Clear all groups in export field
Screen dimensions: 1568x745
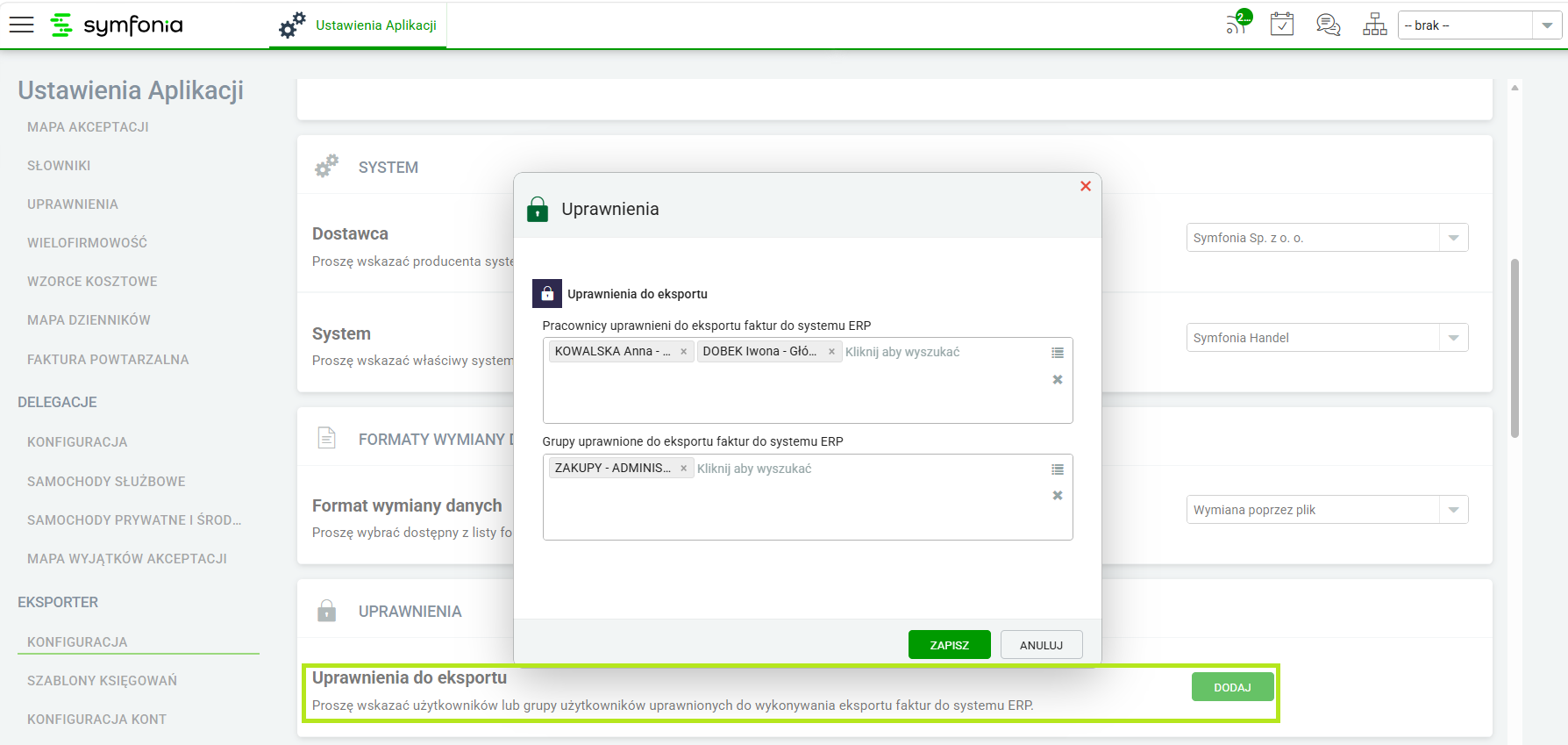click(1058, 496)
